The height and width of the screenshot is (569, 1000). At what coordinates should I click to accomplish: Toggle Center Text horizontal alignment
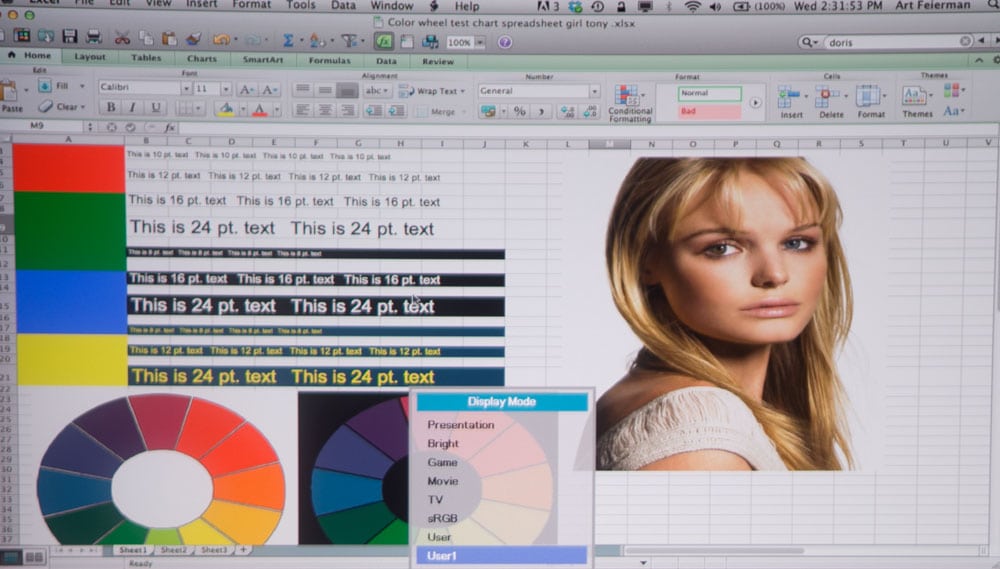325,110
